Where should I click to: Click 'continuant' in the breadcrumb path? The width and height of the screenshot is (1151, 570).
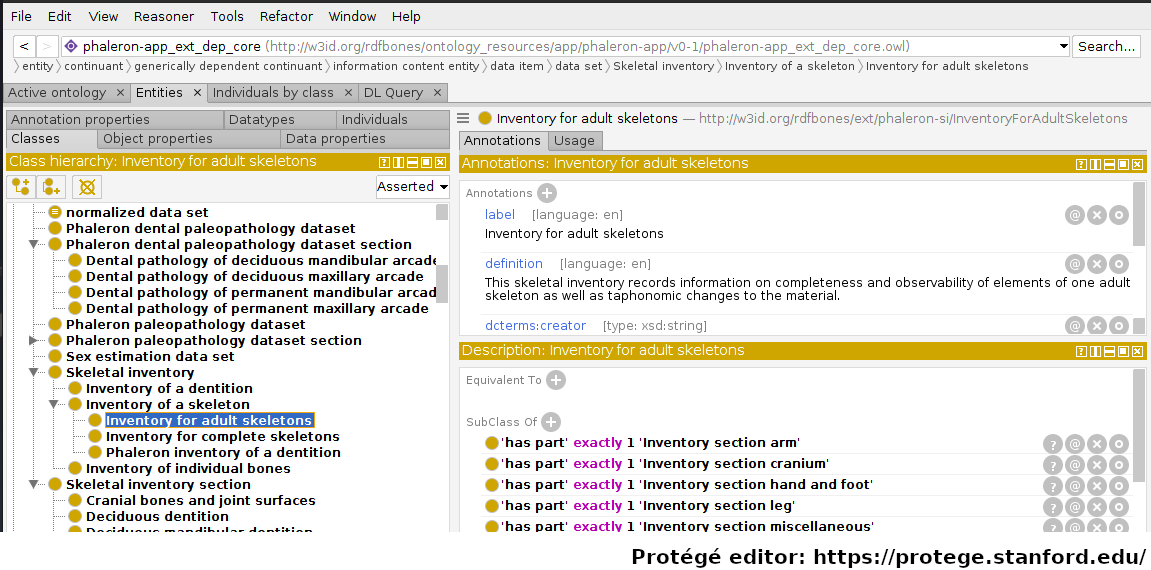94,67
